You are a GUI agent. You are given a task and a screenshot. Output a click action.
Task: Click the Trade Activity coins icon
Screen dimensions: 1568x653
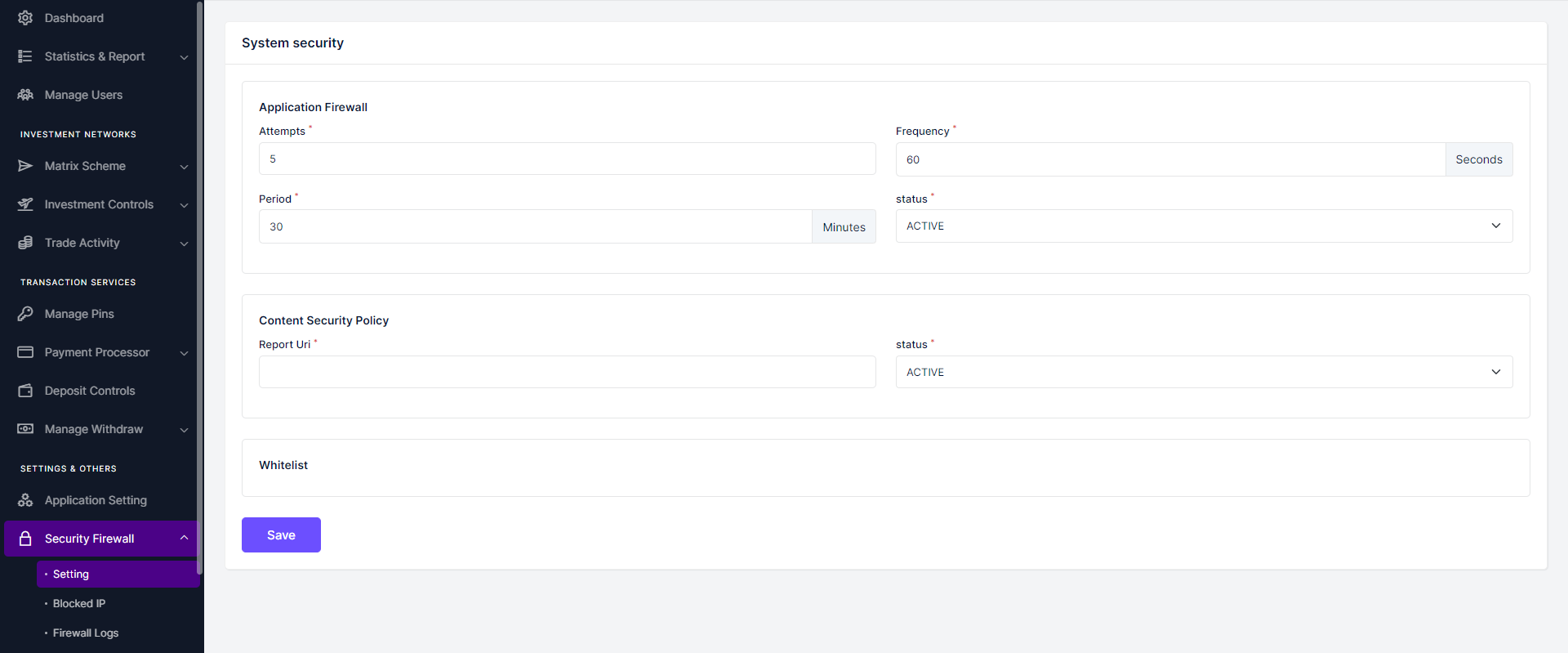[x=25, y=243]
